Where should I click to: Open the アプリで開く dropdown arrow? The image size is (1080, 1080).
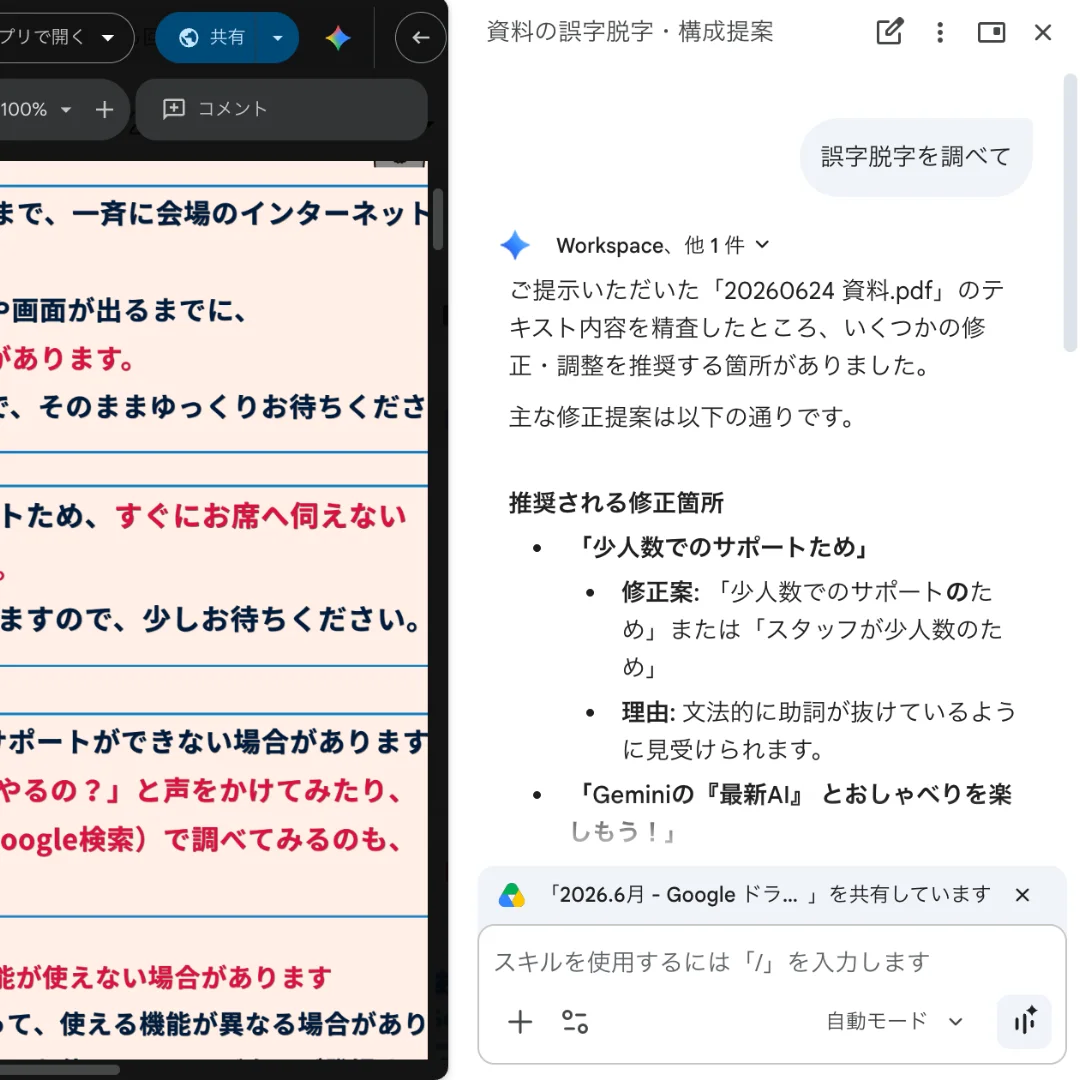point(107,37)
